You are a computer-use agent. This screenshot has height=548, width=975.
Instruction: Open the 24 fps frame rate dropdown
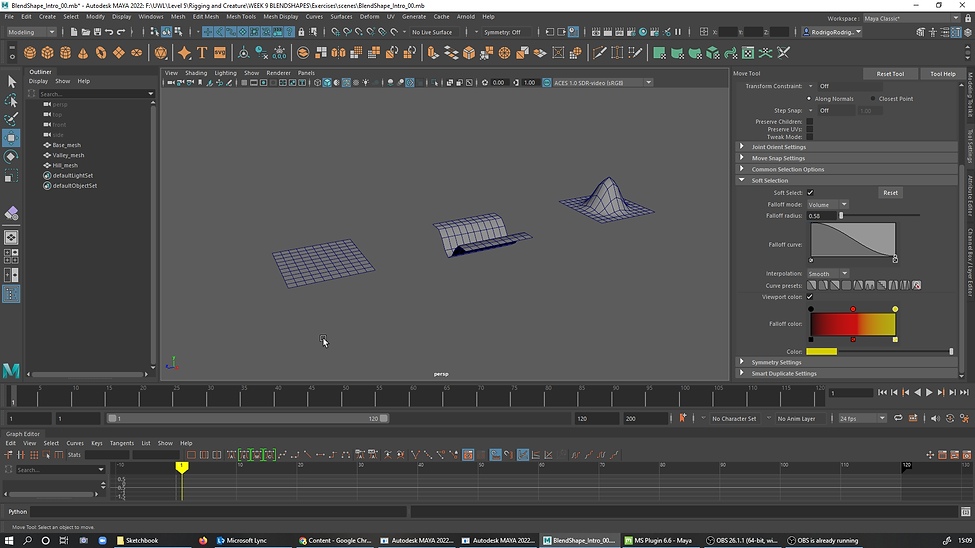(x=862, y=419)
